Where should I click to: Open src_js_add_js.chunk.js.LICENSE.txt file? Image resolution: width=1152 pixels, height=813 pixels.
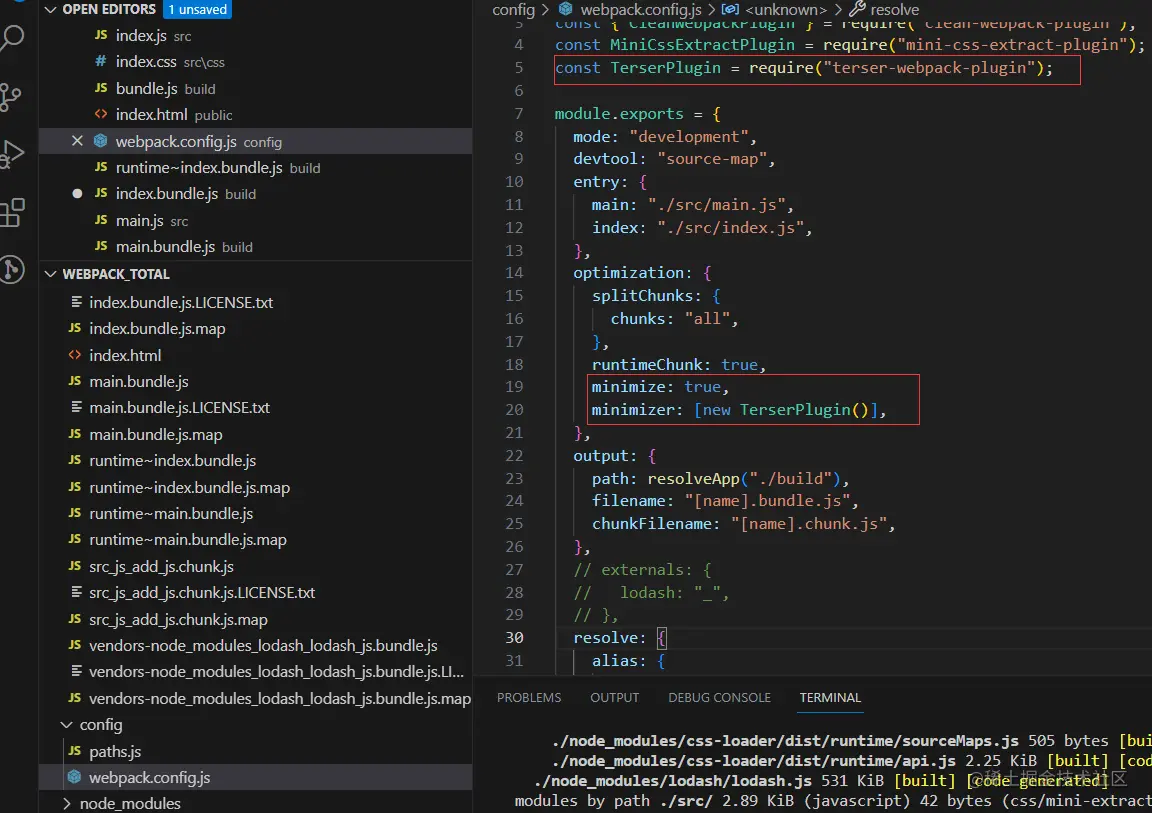coord(256,593)
